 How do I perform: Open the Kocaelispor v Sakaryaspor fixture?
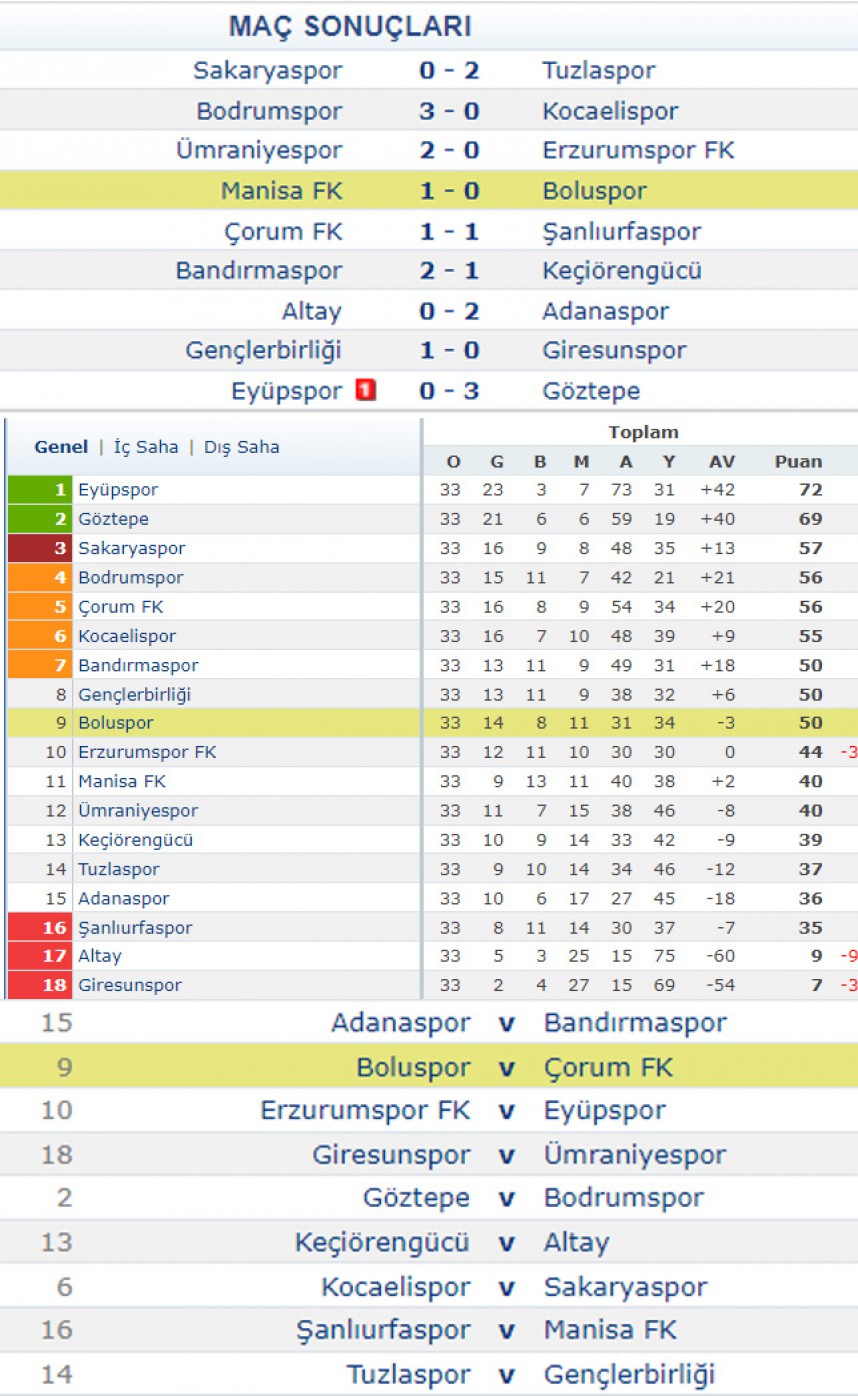point(429,1287)
